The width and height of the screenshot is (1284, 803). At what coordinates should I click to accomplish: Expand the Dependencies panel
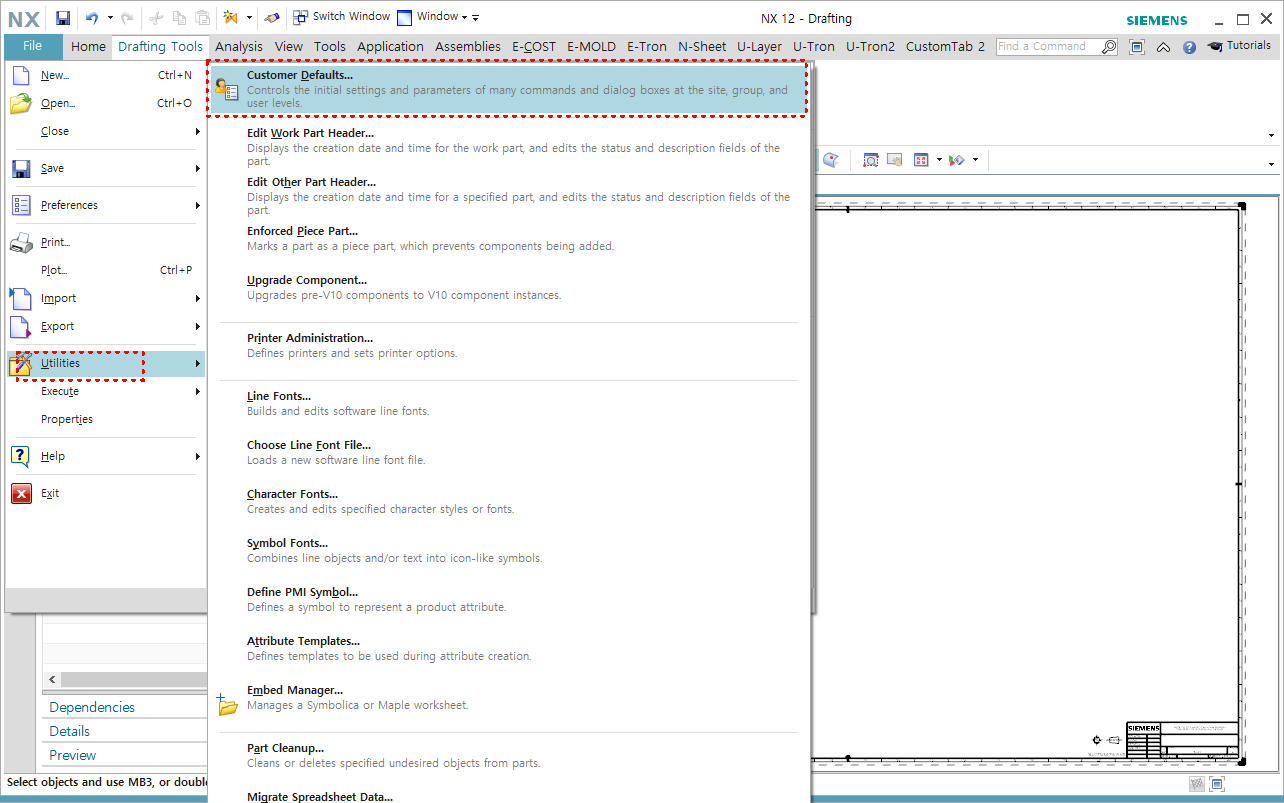tap(125, 707)
